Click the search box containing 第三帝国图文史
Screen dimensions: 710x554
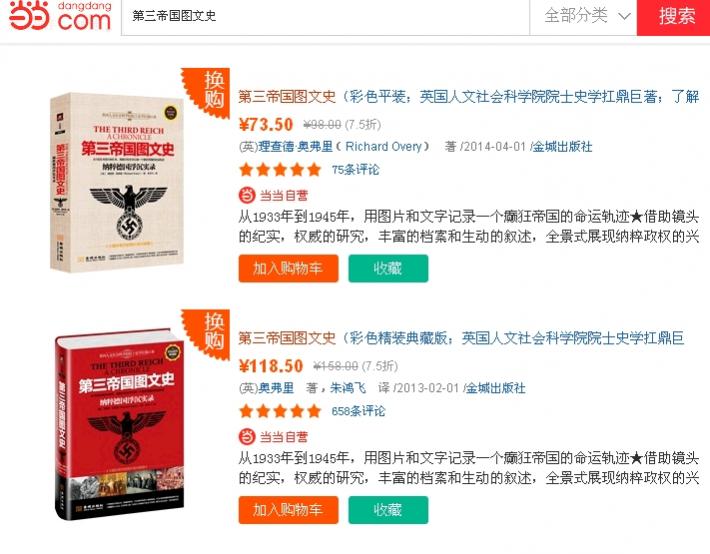click(325, 17)
